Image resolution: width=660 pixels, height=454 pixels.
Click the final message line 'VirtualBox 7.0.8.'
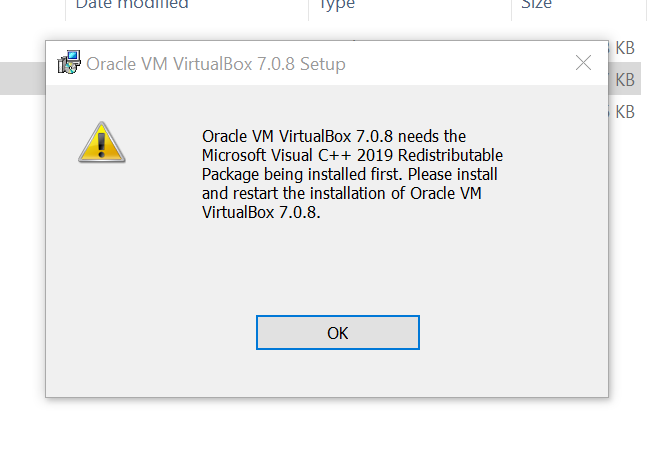pos(261,212)
